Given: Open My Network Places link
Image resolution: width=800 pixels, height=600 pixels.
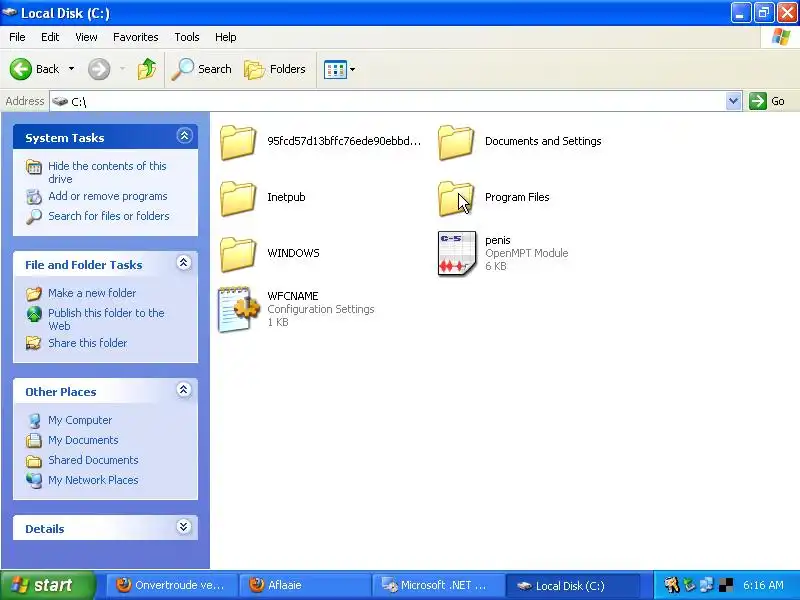Looking at the screenshot, I should (93, 480).
